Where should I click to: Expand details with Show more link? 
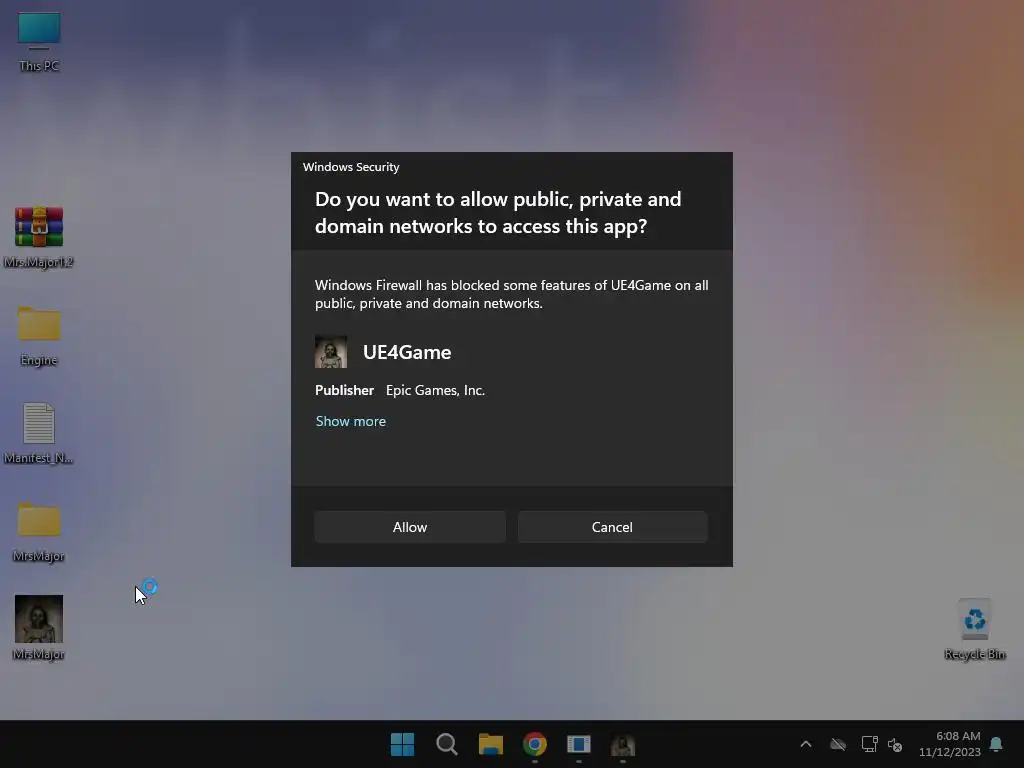click(351, 421)
